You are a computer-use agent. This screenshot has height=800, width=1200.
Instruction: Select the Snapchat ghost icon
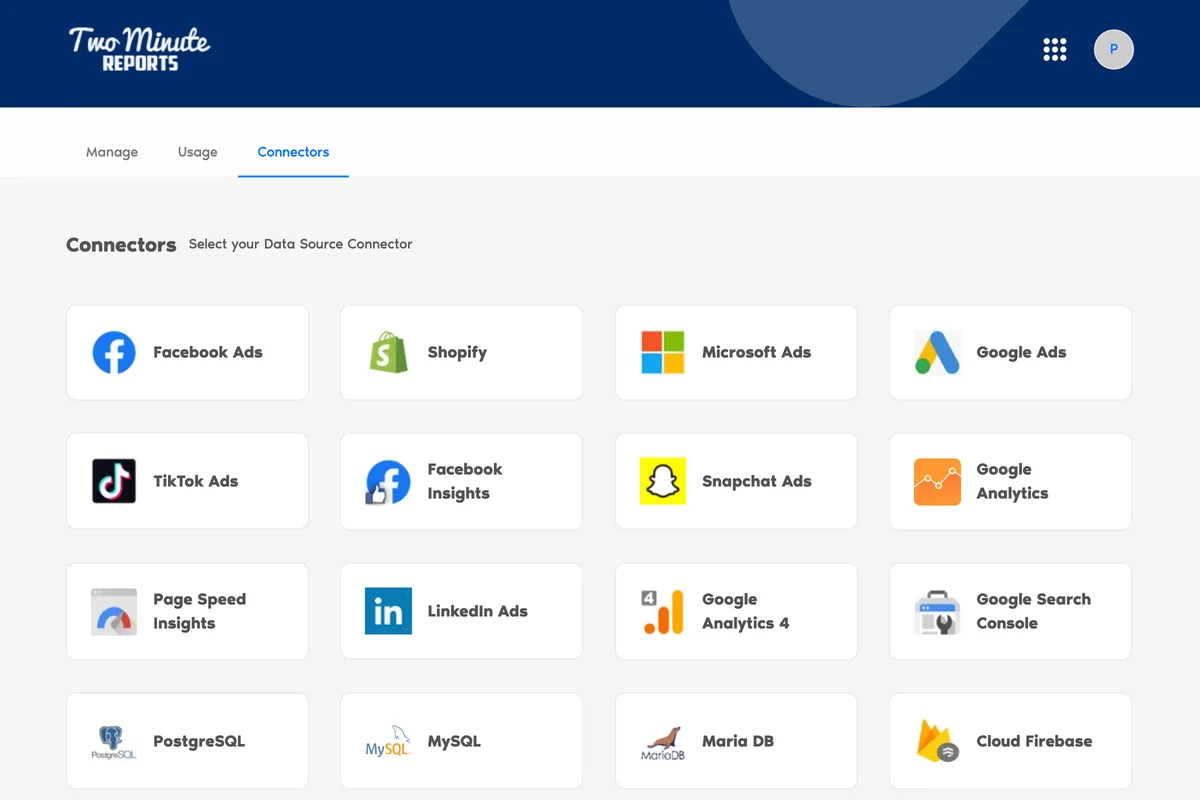pos(662,481)
